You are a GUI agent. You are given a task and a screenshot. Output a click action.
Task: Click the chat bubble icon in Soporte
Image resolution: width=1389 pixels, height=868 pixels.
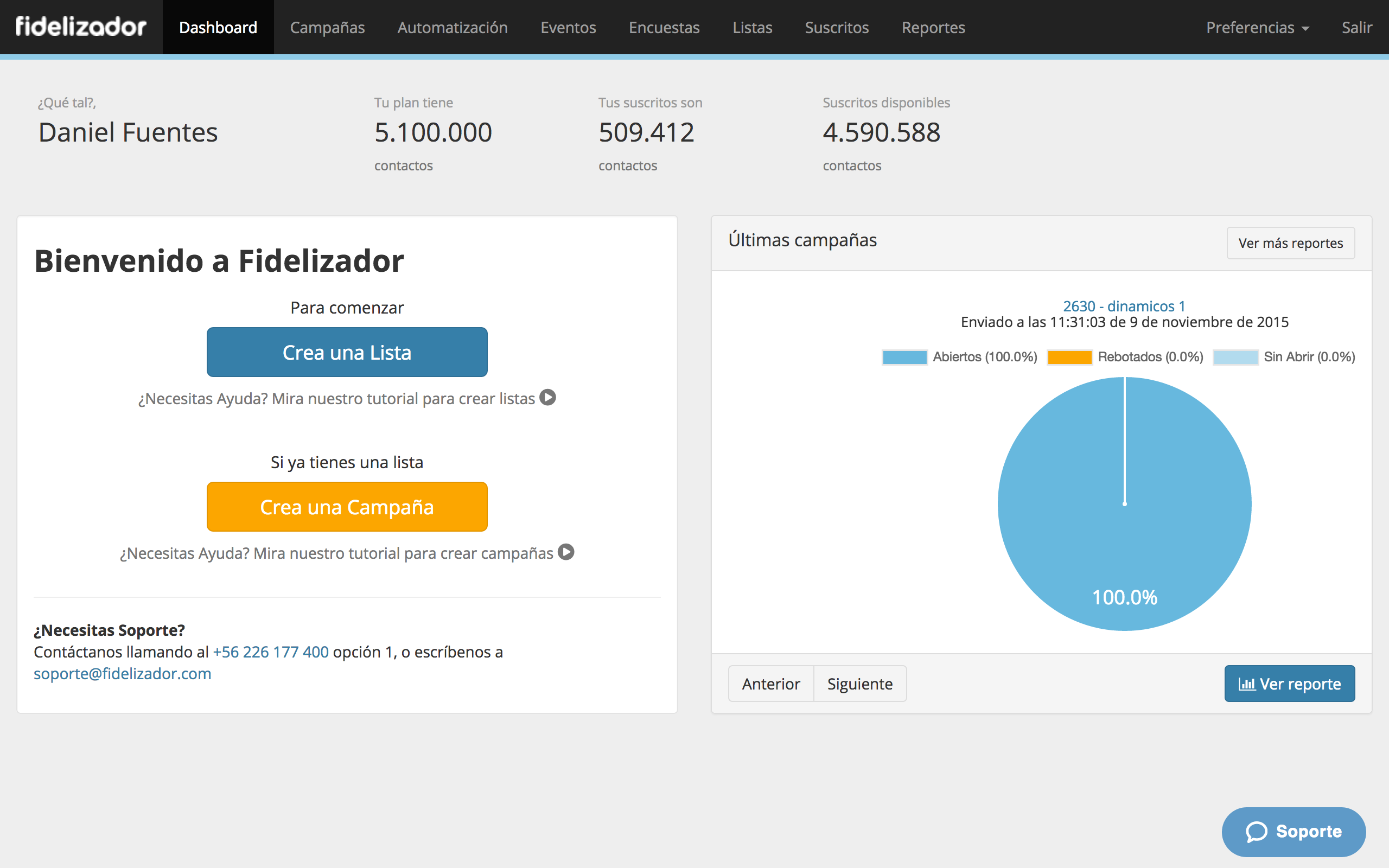point(1257,831)
